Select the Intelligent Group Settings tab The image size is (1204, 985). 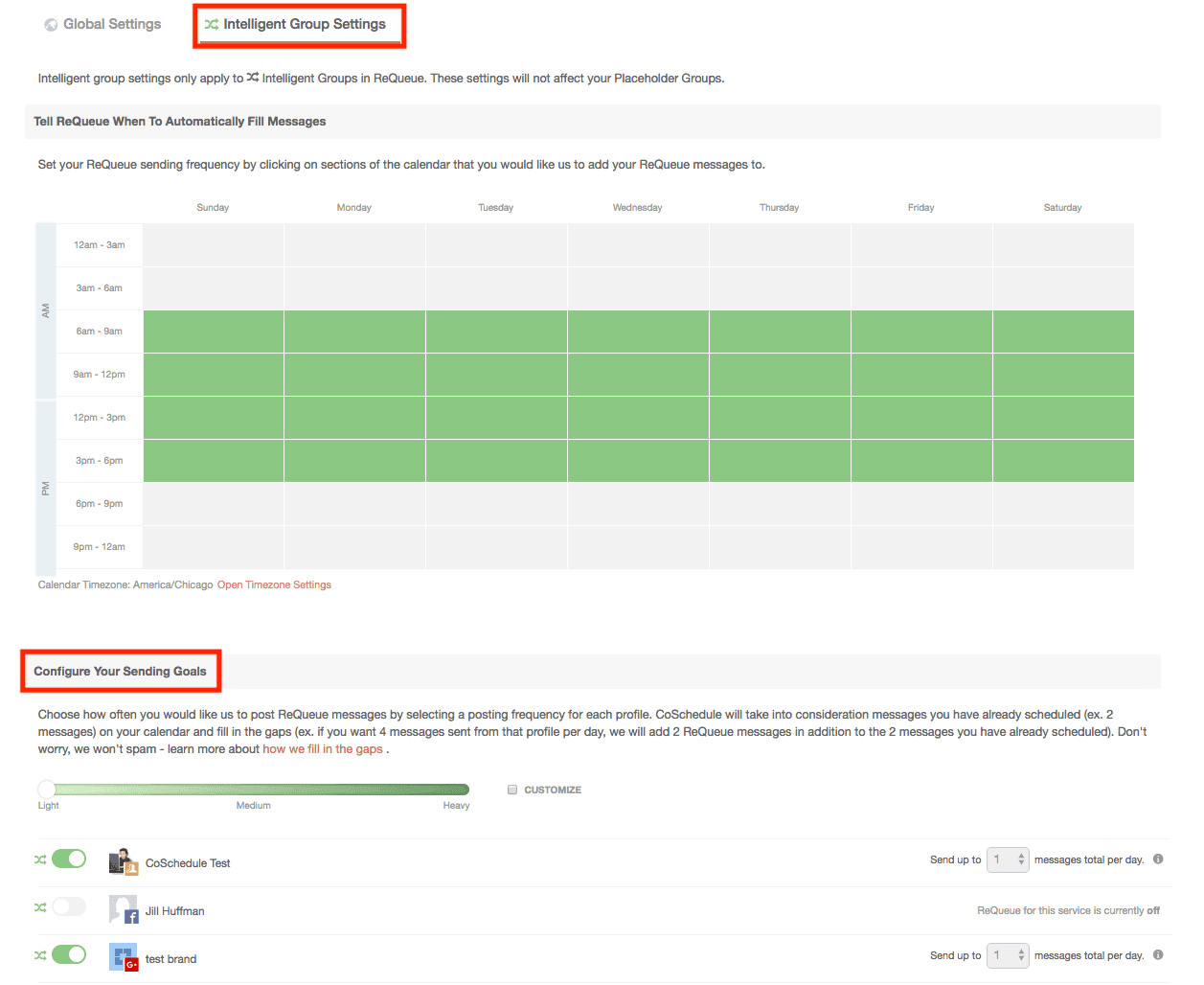[299, 24]
